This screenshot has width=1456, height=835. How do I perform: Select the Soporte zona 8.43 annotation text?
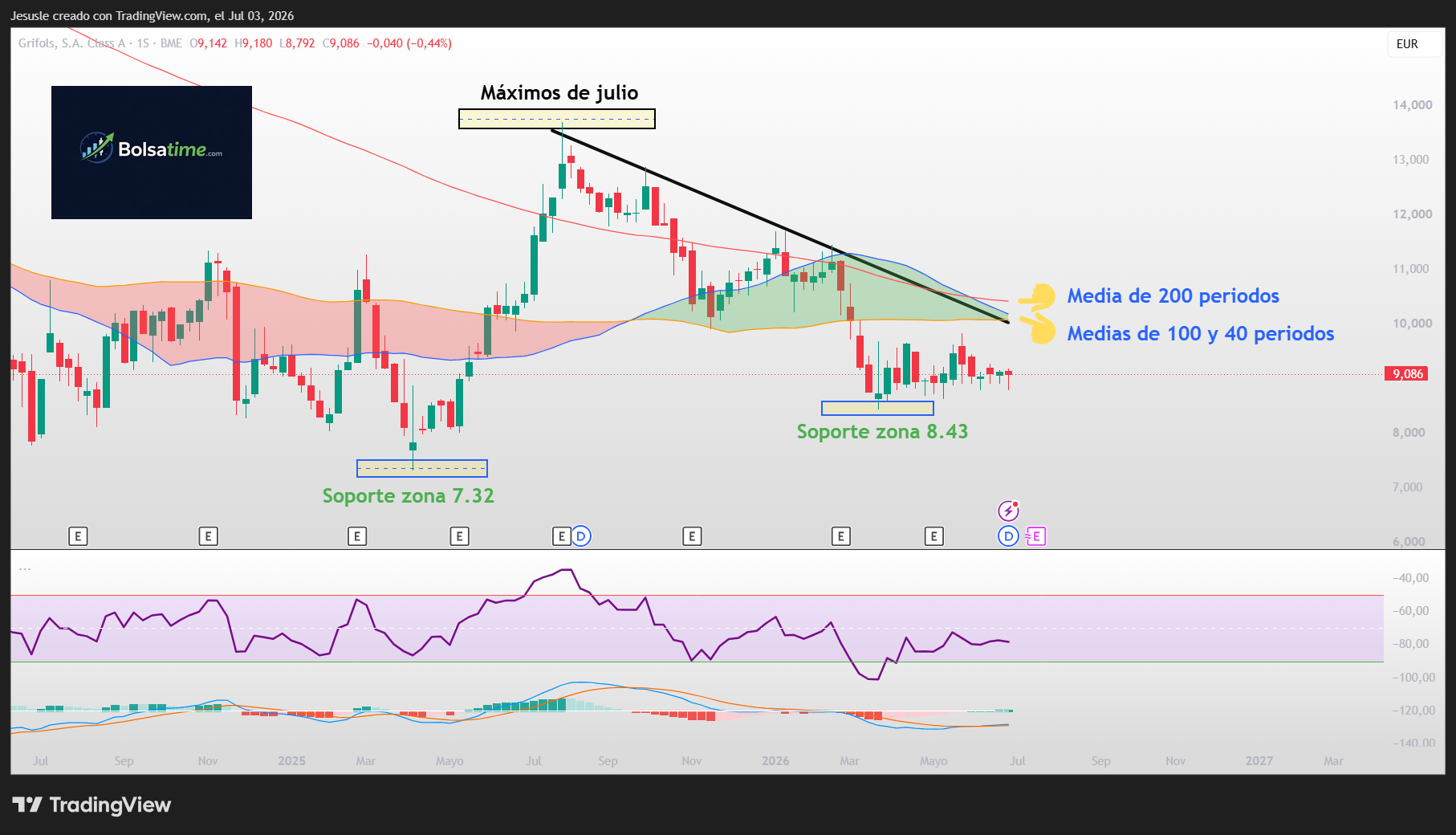[x=882, y=432]
